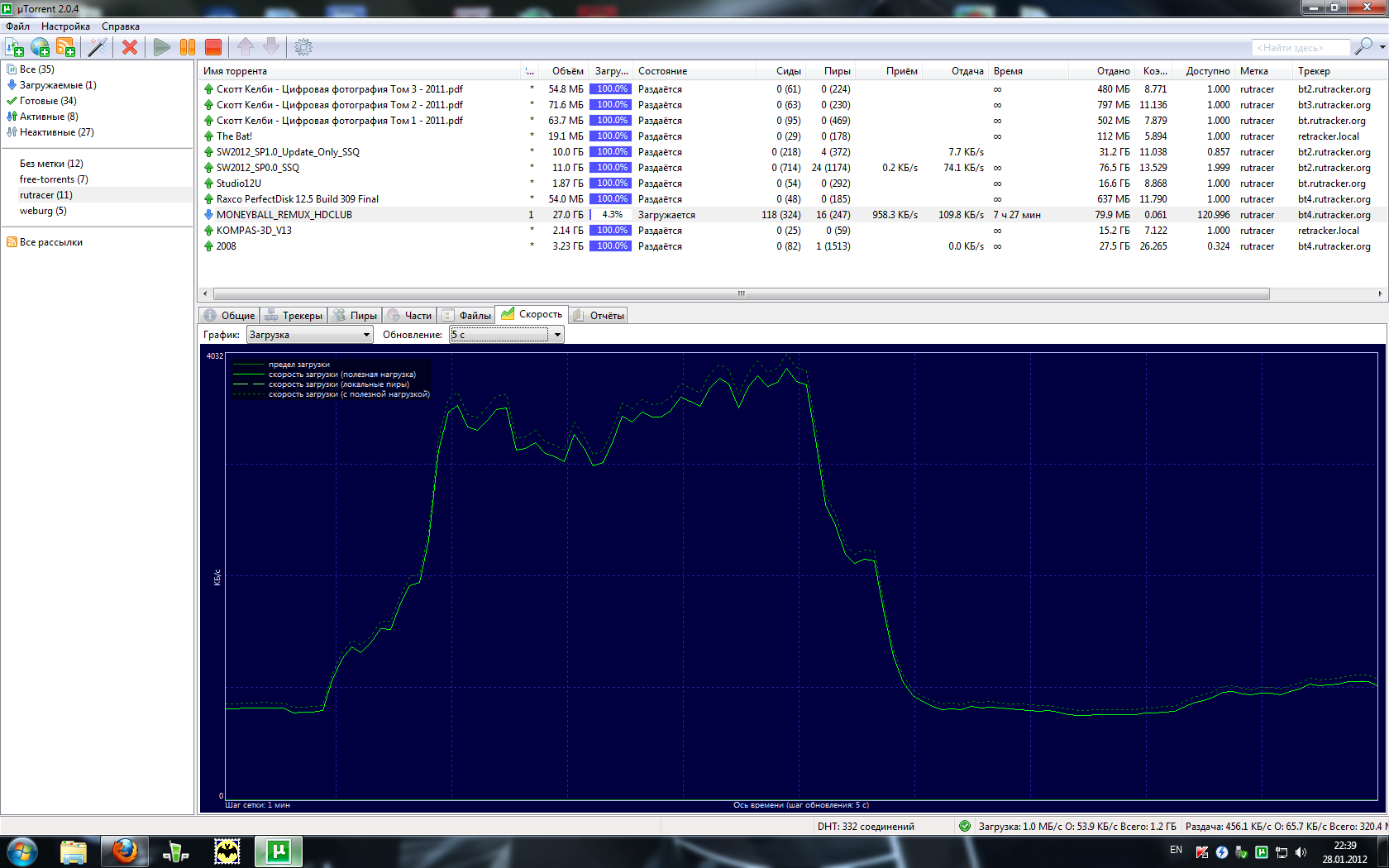Select 'rutracer (11)' label filter
Viewport: 1389px width, 868px height.
(46, 195)
